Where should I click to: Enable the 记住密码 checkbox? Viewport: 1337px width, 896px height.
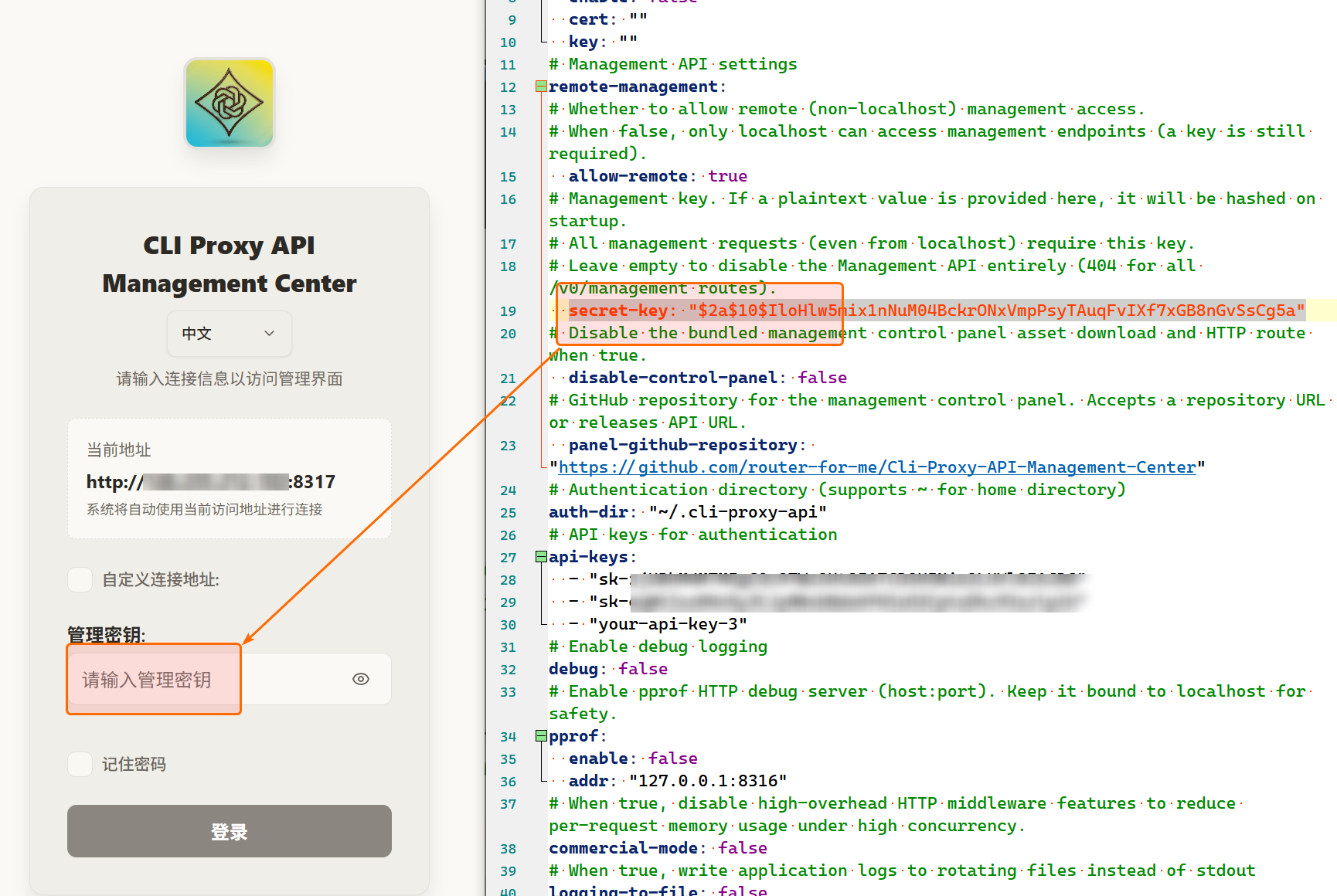pos(80,764)
